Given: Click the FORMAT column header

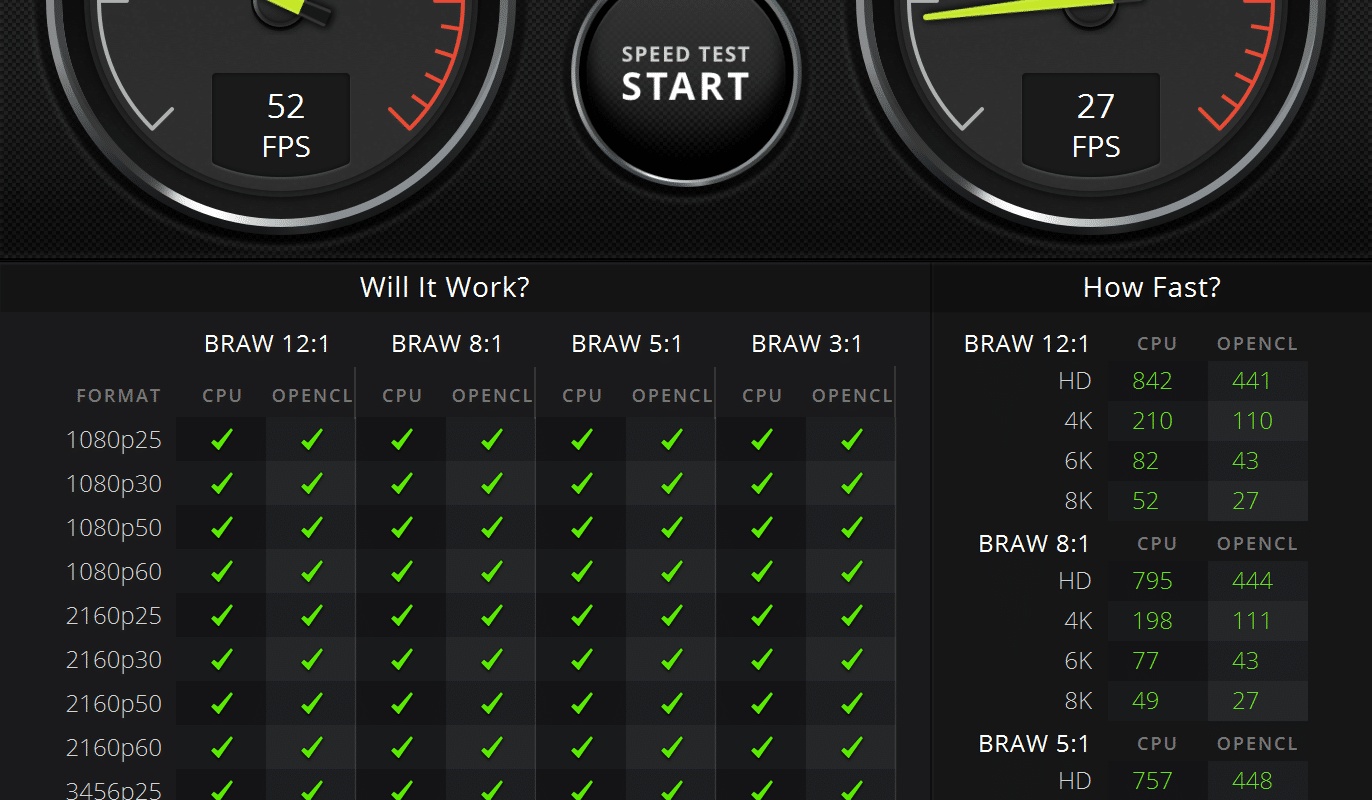Looking at the screenshot, I should (119, 396).
